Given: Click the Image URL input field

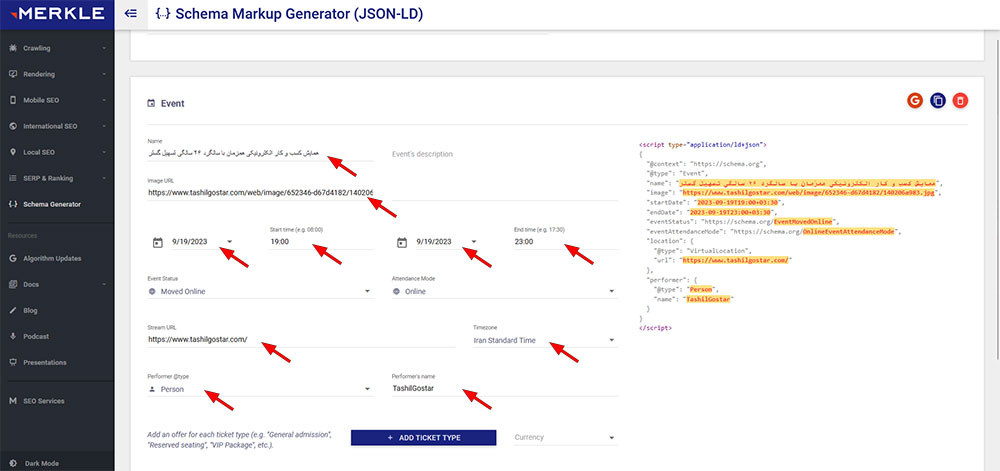Looking at the screenshot, I should pos(260,192).
